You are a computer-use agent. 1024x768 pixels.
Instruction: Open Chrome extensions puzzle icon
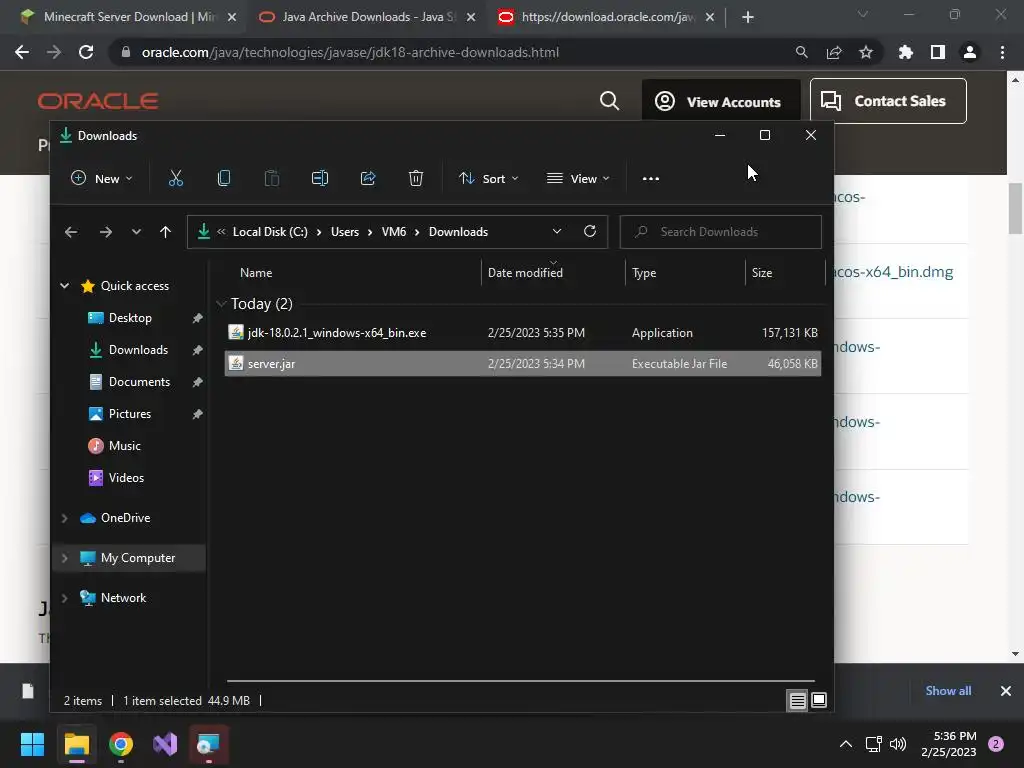click(x=906, y=52)
